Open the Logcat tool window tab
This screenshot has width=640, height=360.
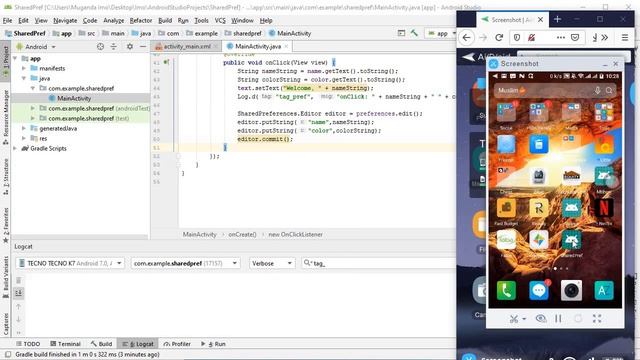click(138, 344)
